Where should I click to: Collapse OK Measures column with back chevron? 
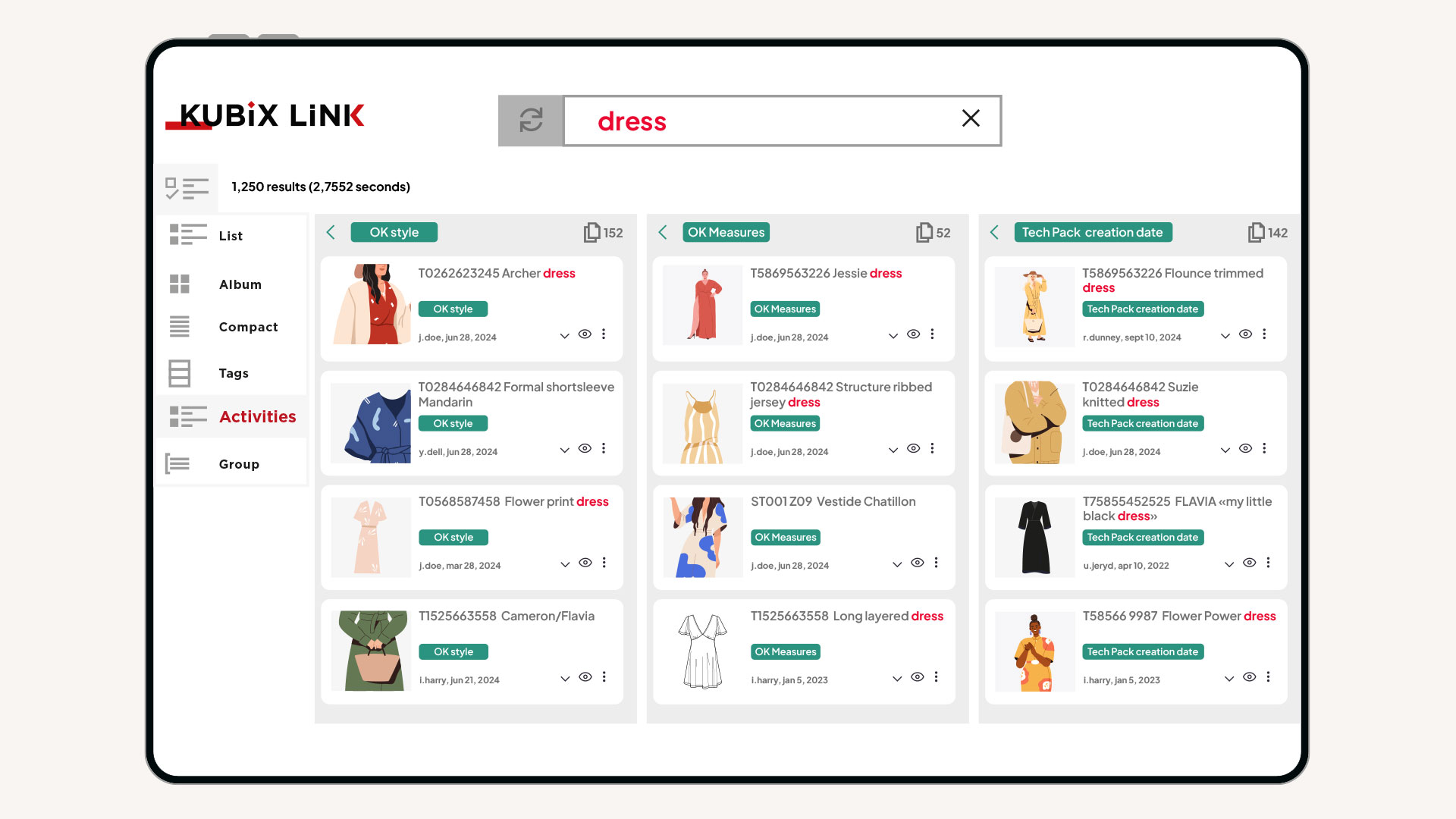662,232
